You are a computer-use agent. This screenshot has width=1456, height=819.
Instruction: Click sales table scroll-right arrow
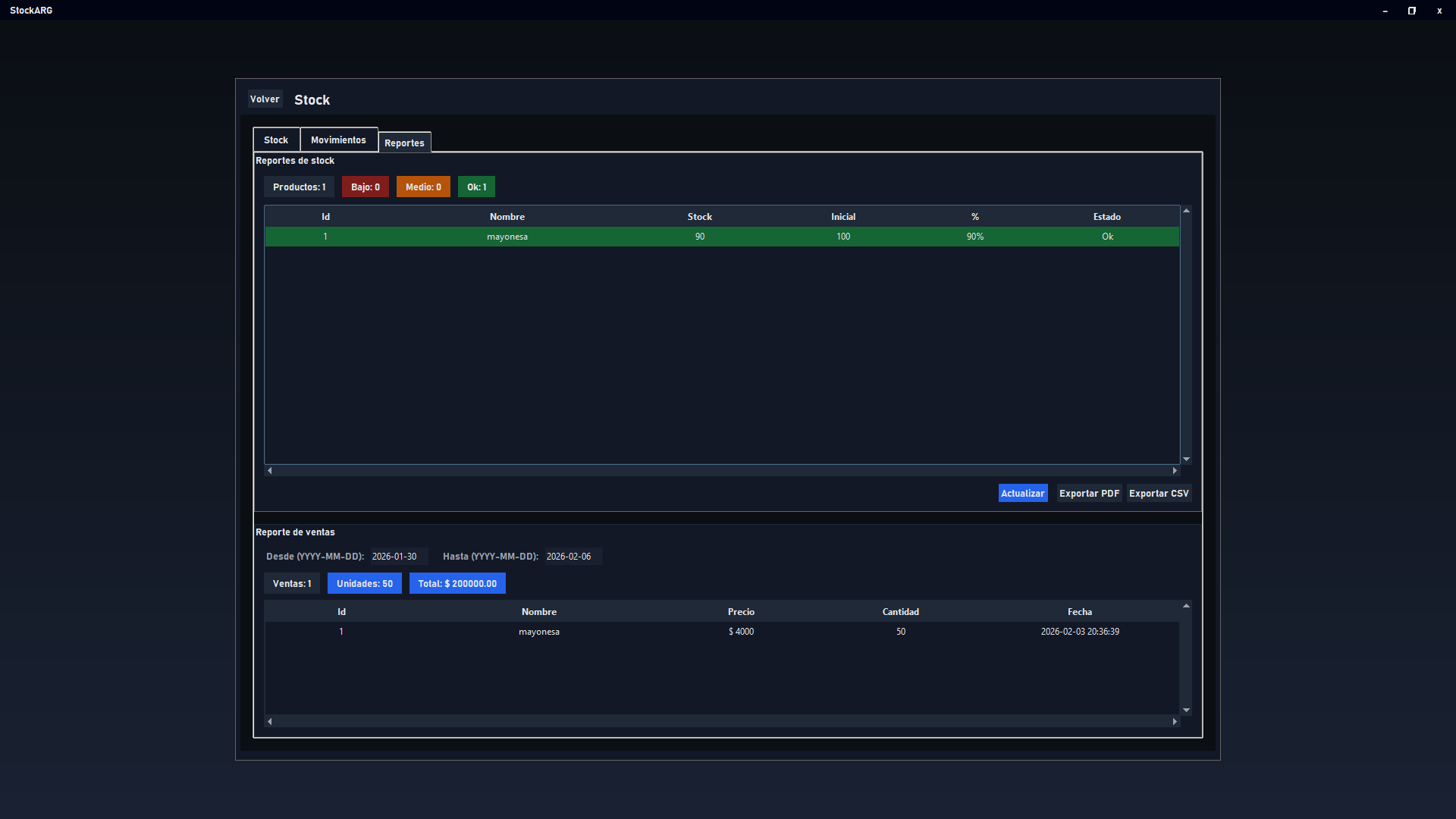(1175, 722)
